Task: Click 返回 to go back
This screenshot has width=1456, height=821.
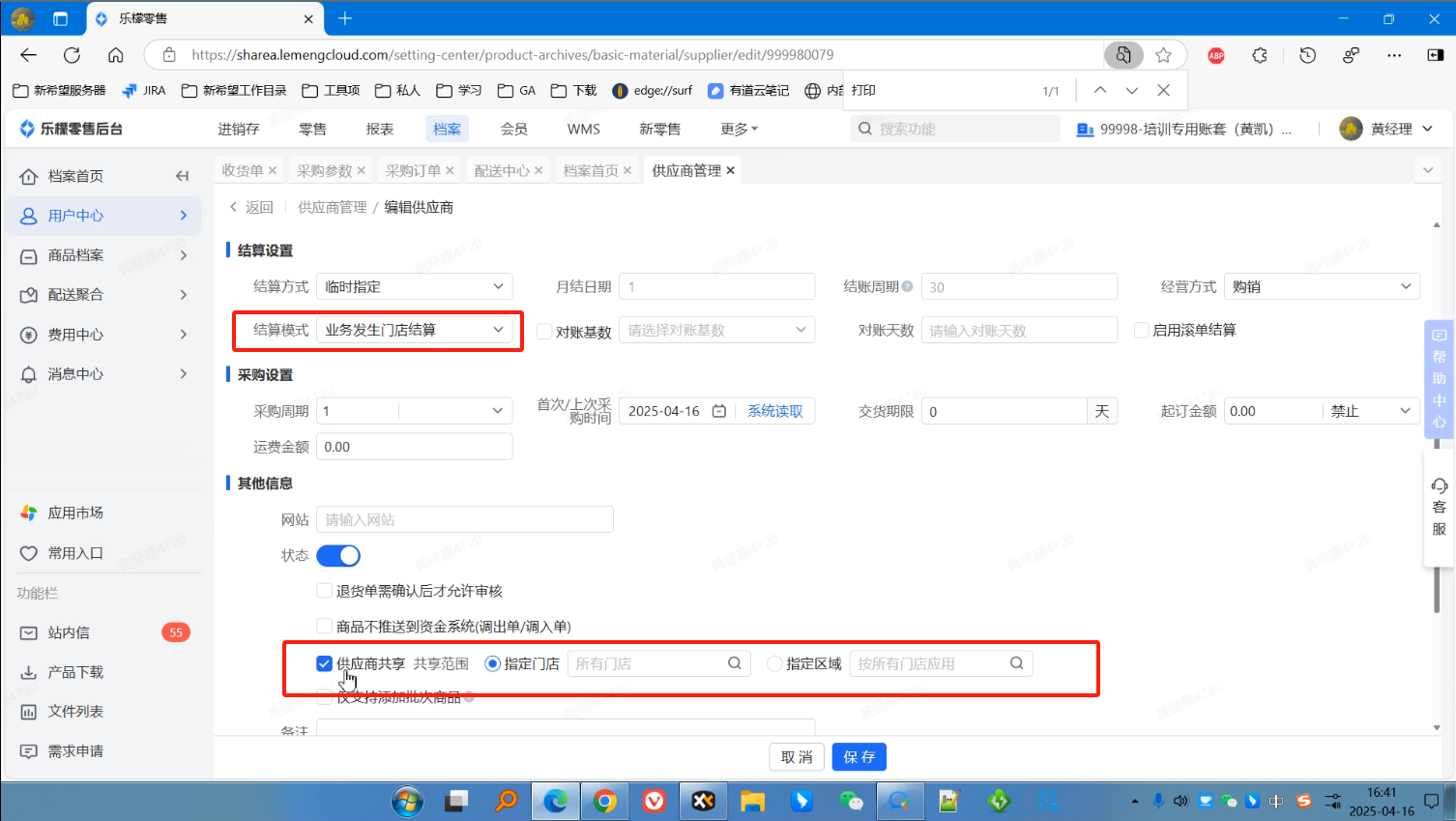Action: click(251, 207)
